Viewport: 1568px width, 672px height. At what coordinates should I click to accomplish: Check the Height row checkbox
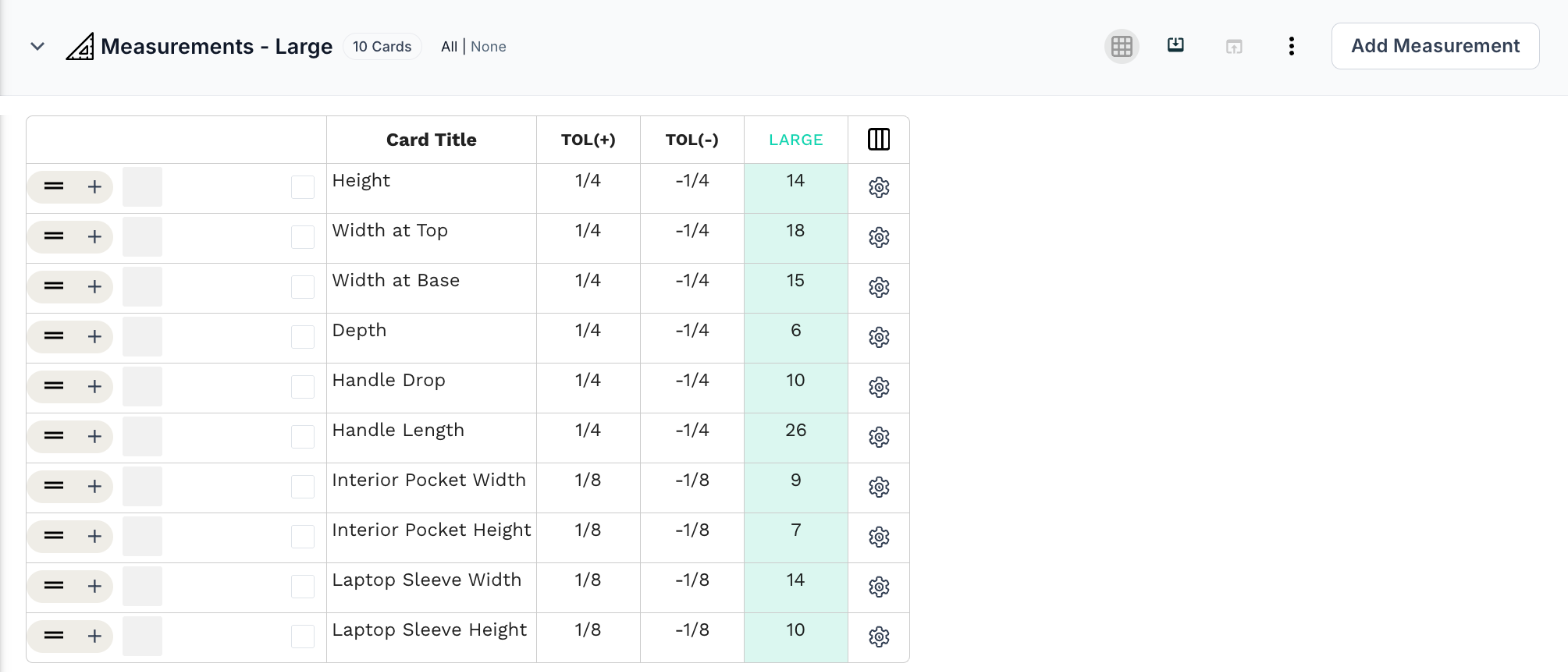tap(303, 187)
